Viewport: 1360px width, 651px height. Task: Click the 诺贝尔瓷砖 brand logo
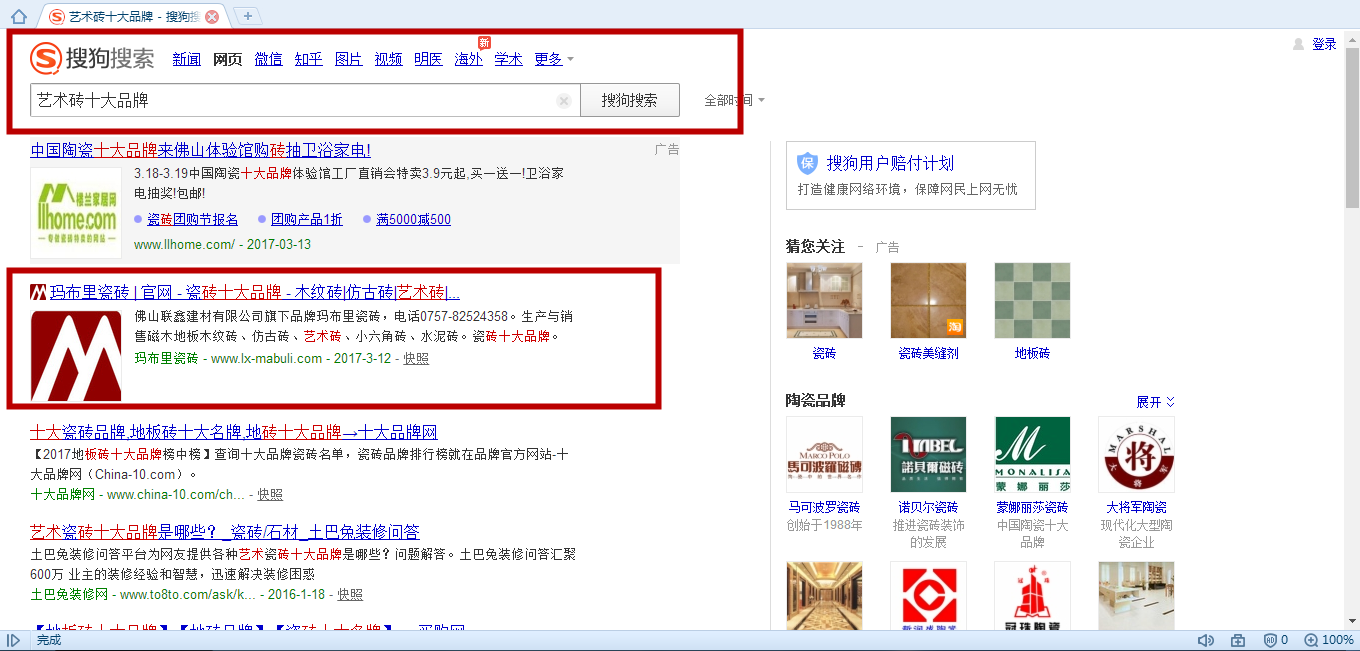(928, 454)
